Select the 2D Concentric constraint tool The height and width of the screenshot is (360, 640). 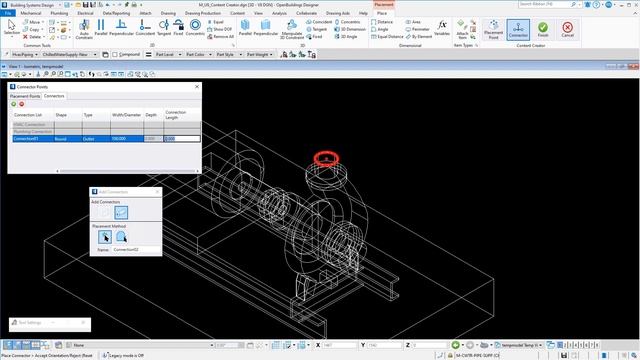(x=195, y=28)
